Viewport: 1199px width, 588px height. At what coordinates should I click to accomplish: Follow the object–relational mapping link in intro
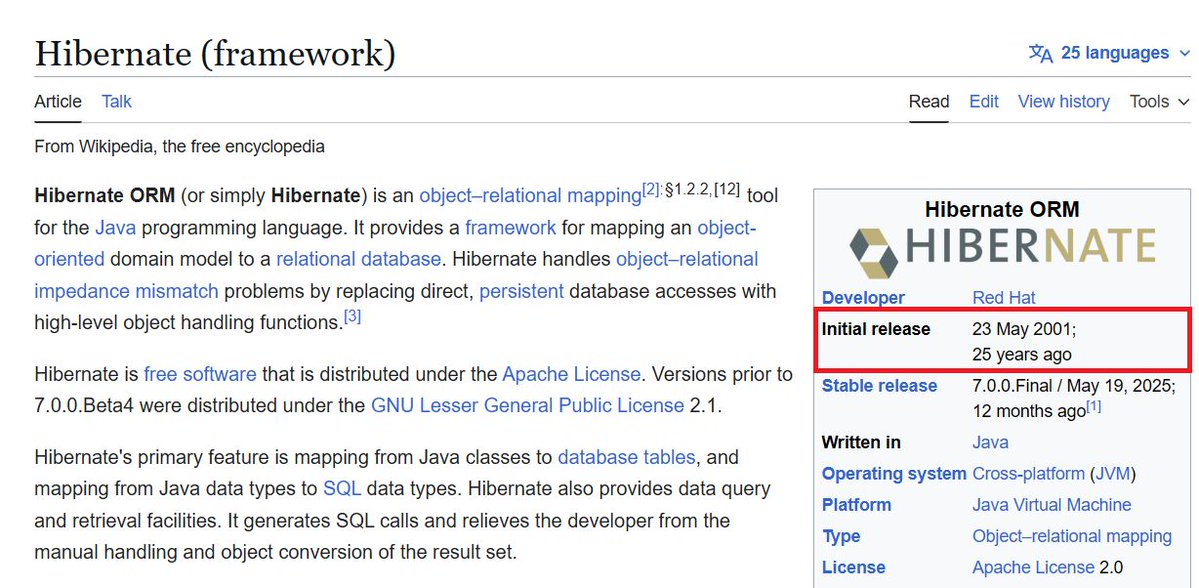click(x=530, y=196)
